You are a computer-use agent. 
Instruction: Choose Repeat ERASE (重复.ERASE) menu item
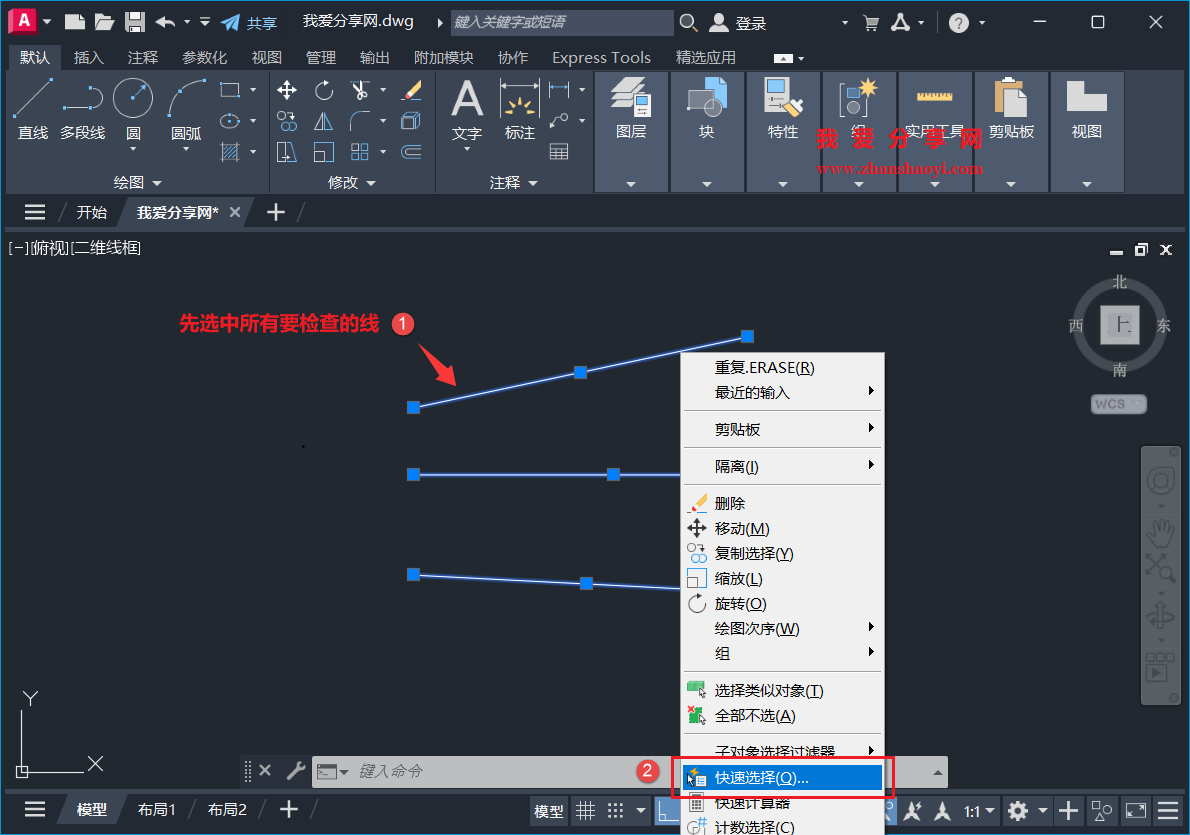point(782,367)
